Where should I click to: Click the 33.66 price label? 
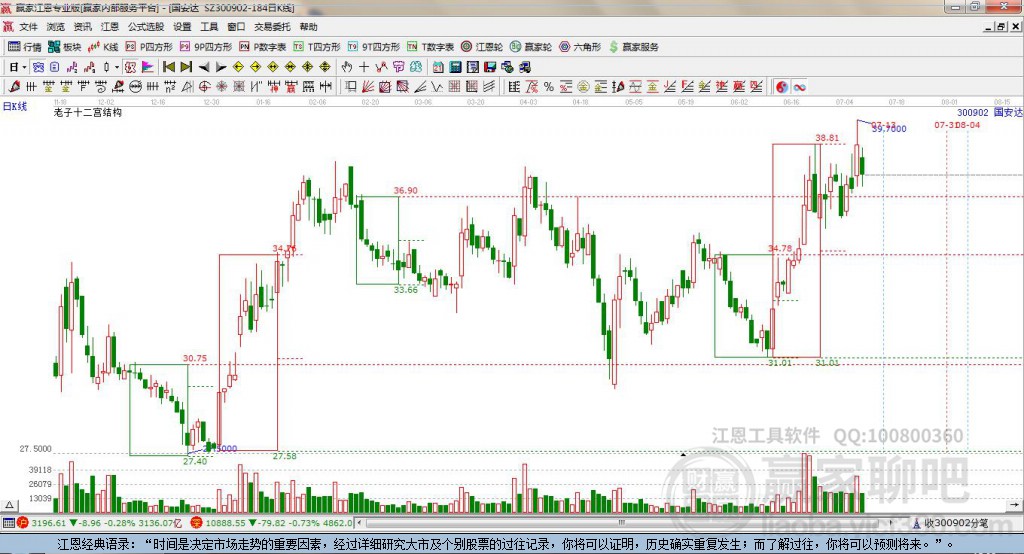(x=406, y=289)
